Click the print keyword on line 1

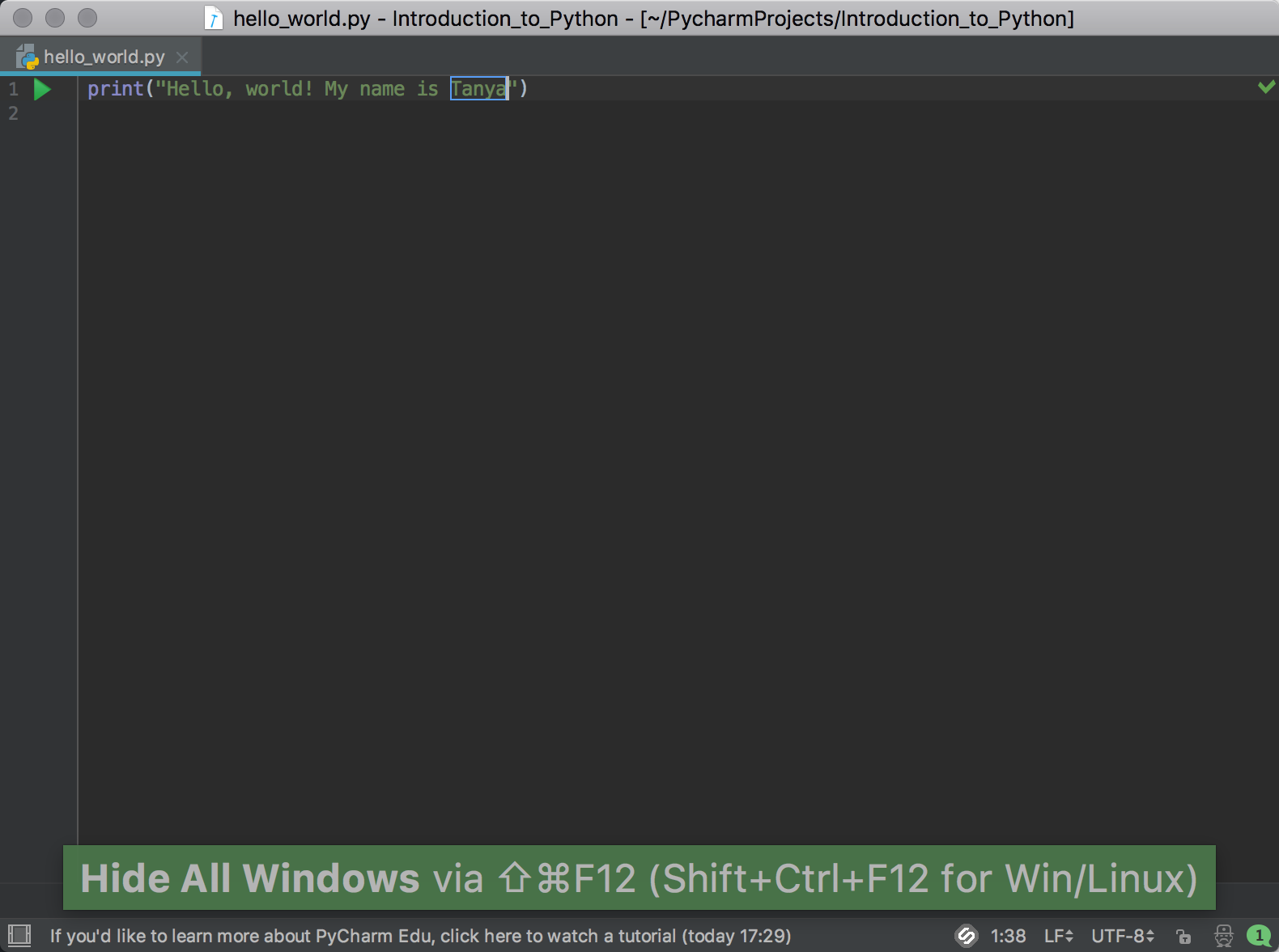pyautogui.click(x=116, y=88)
